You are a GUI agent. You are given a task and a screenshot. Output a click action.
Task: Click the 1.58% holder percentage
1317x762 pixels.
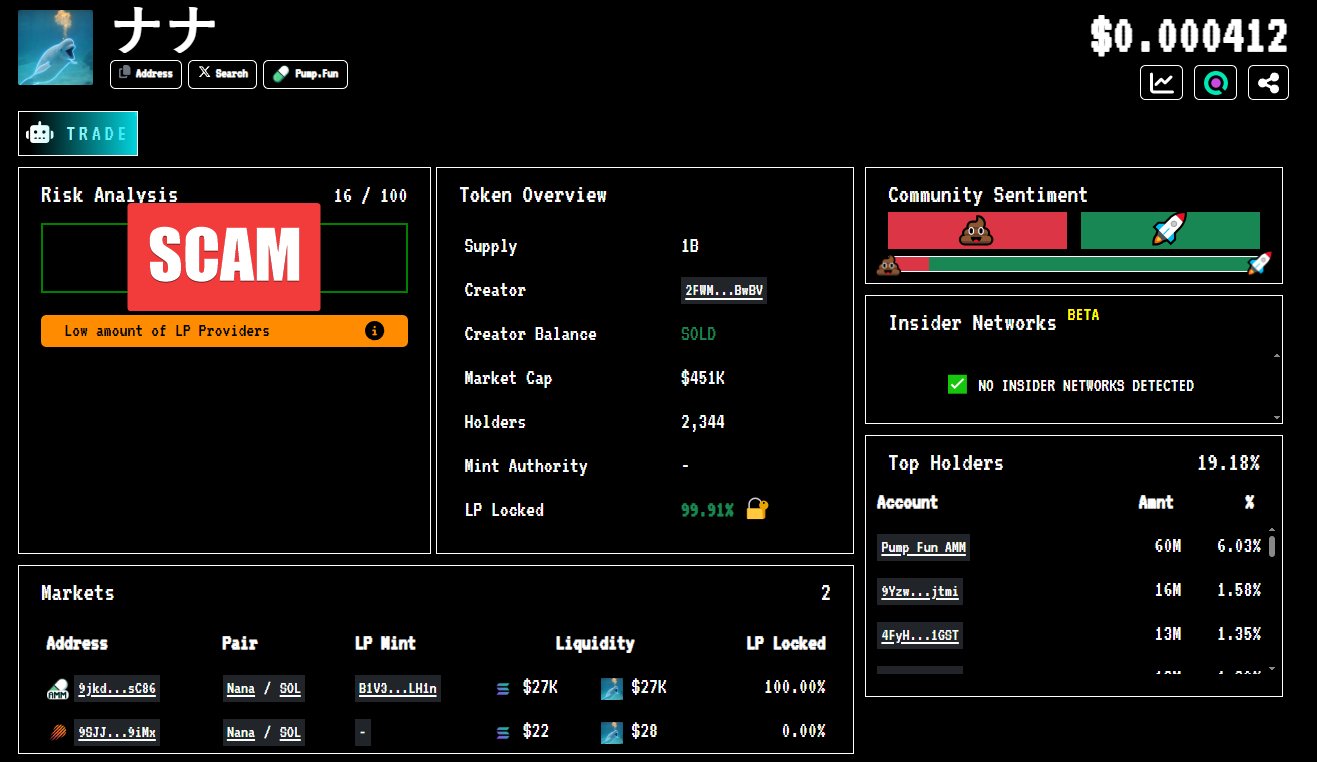coord(1238,591)
